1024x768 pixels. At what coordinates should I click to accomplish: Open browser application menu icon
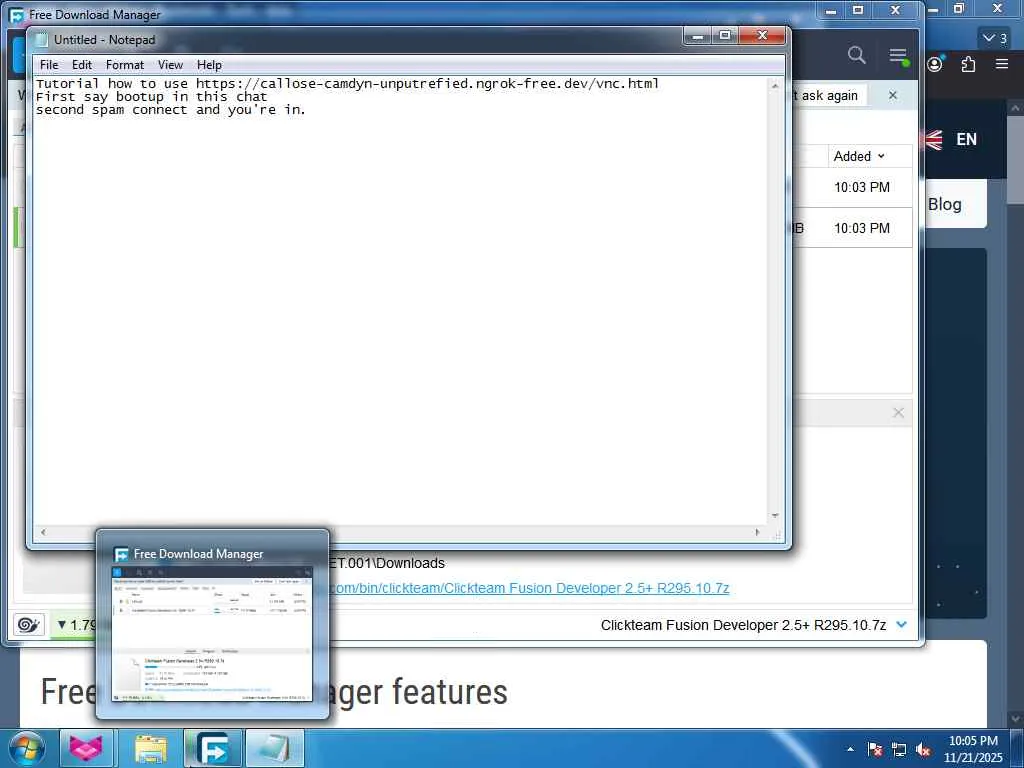(x=1002, y=63)
